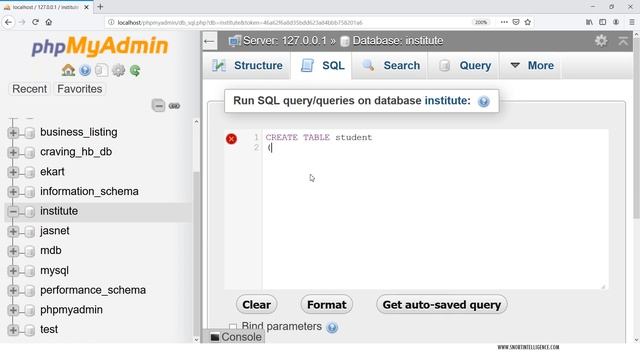This screenshot has height=360, width=640.
Task: Open Firefox hamburger menu
Action: coord(631,22)
